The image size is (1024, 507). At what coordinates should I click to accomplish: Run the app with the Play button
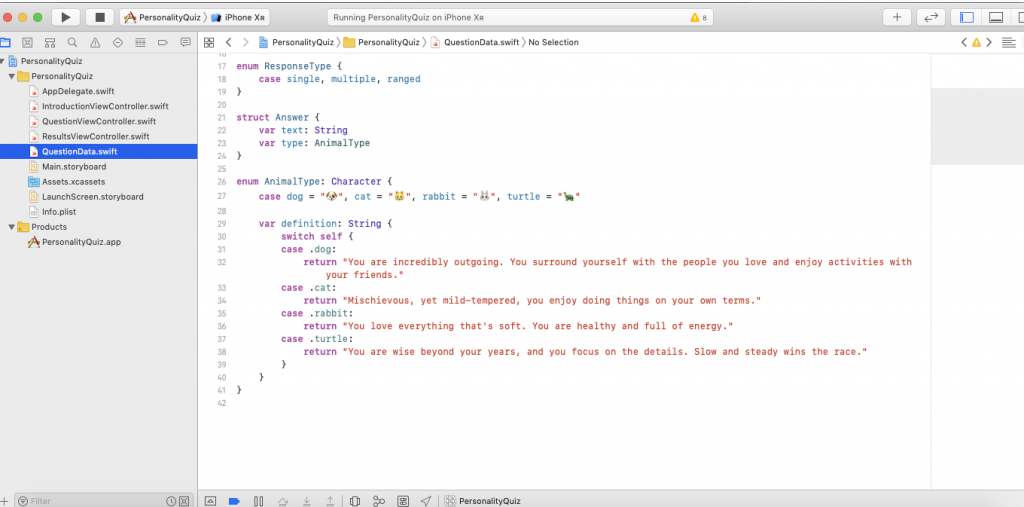(x=65, y=18)
